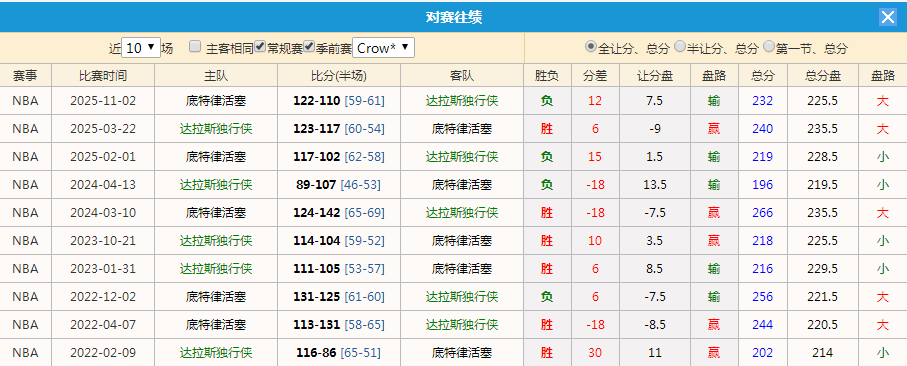Screen dimensions: 907x366
Task: Open score 116-86 of 2022-02-09 match
Action: coord(316,352)
